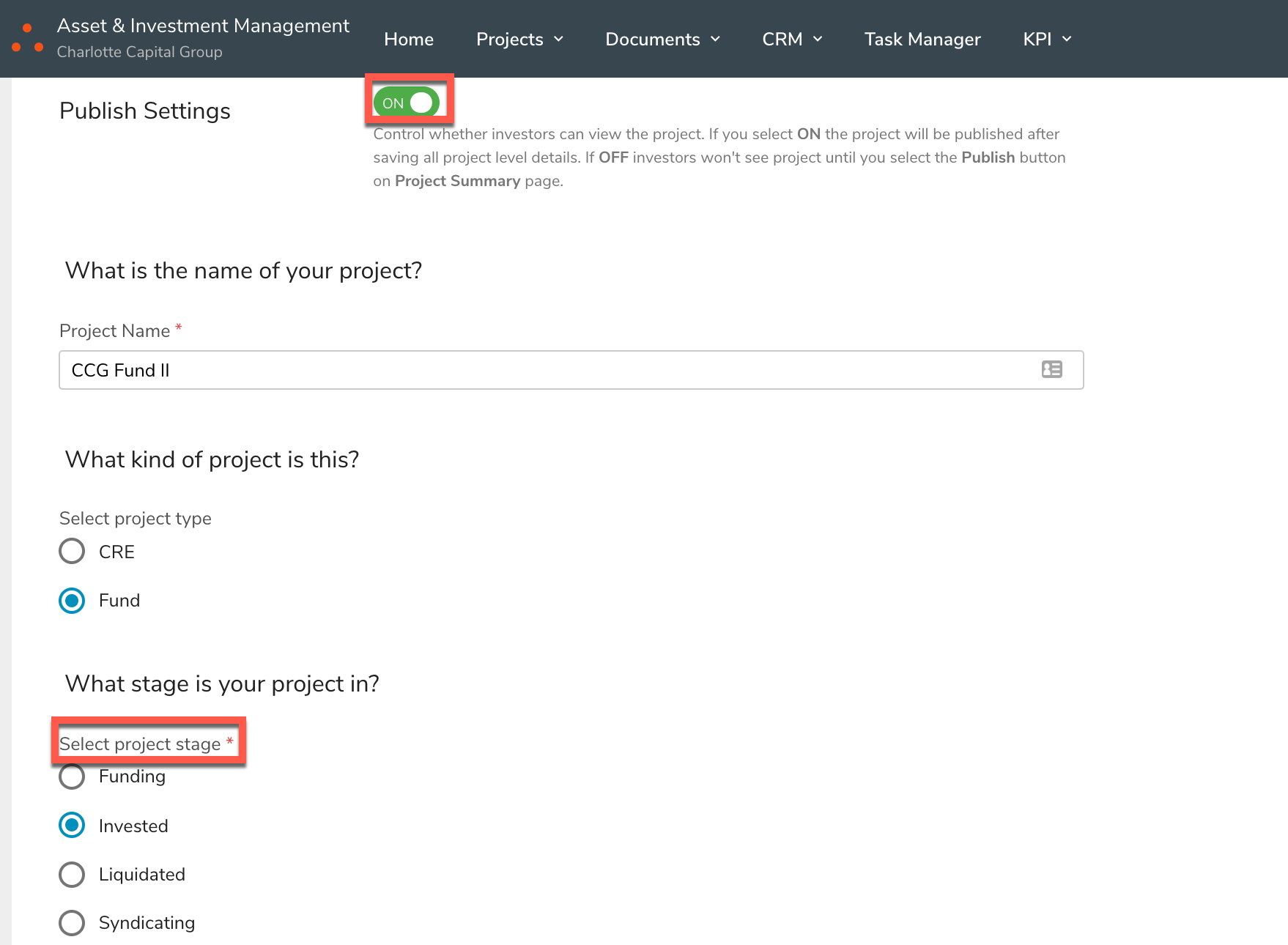The width and height of the screenshot is (1288, 945).
Task: Click the Select project stage label
Action: click(140, 744)
